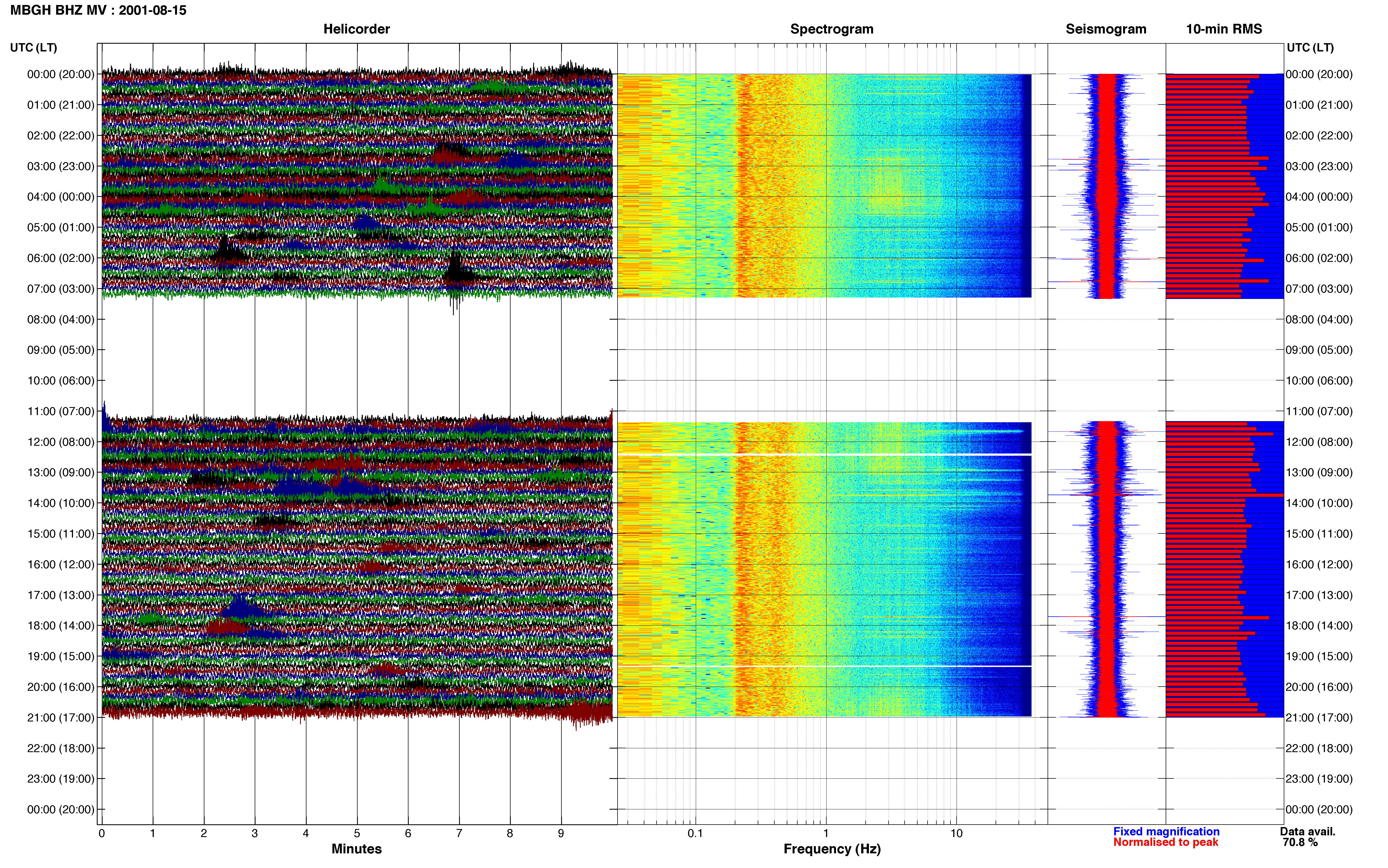
Task: Click 17:00 (13:00) label beside the RMS panel
Action: (x=1319, y=595)
